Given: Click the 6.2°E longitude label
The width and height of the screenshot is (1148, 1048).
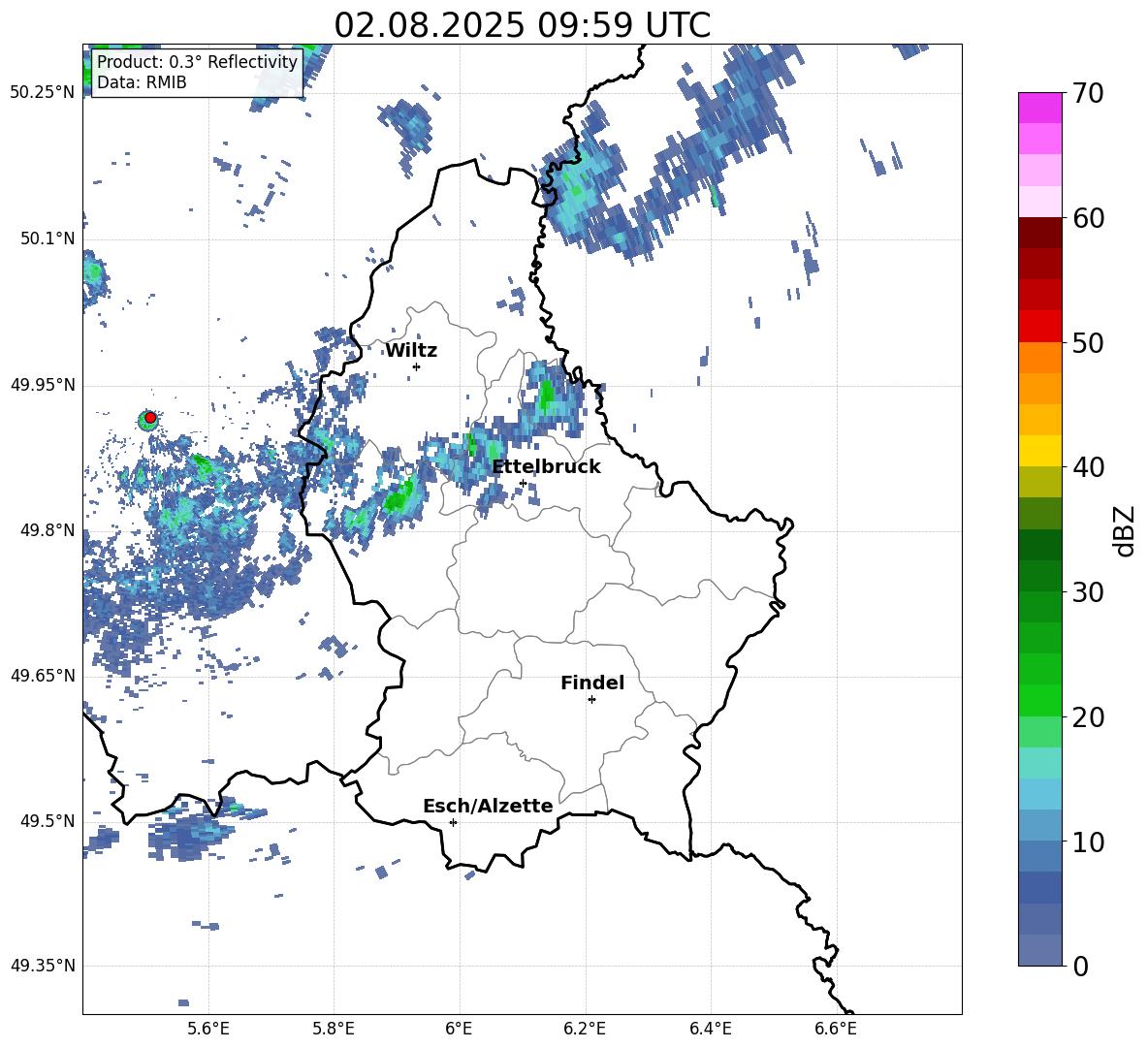Looking at the screenshot, I should (x=585, y=1029).
